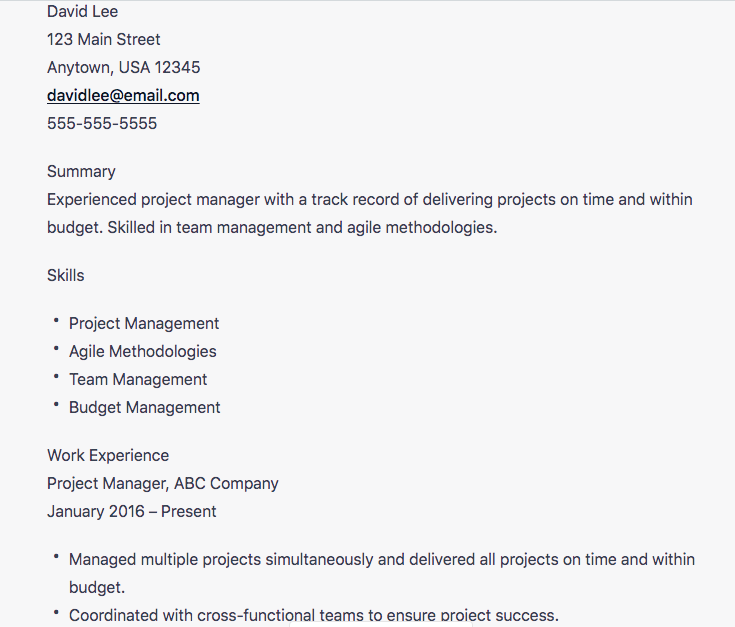Click 'agile methodologies' in the summary sentence
The height and width of the screenshot is (627, 735).
(x=421, y=228)
